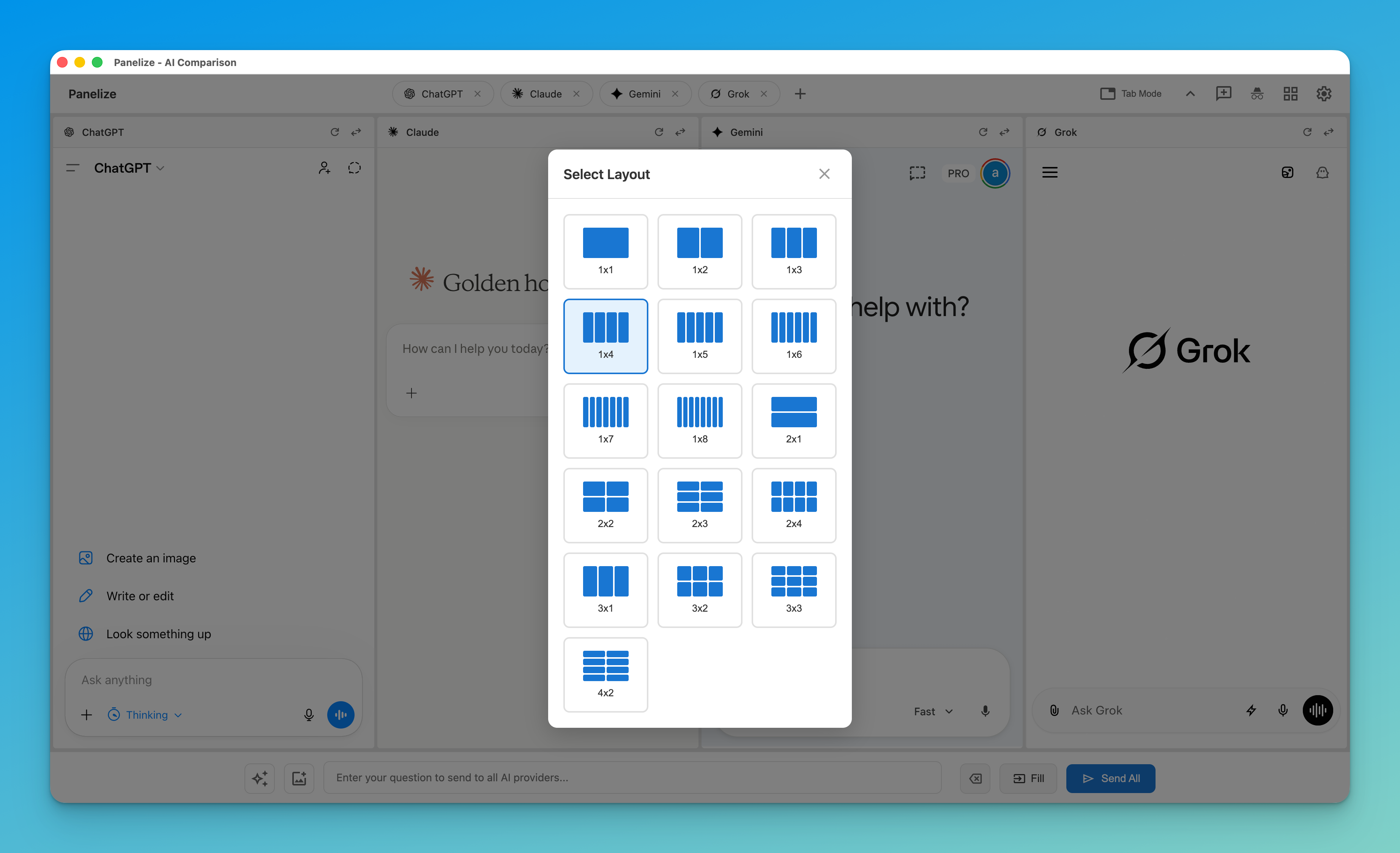Select the 2x2 grid layout
The image size is (1400, 853).
pyautogui.click(x=605, y=505)
